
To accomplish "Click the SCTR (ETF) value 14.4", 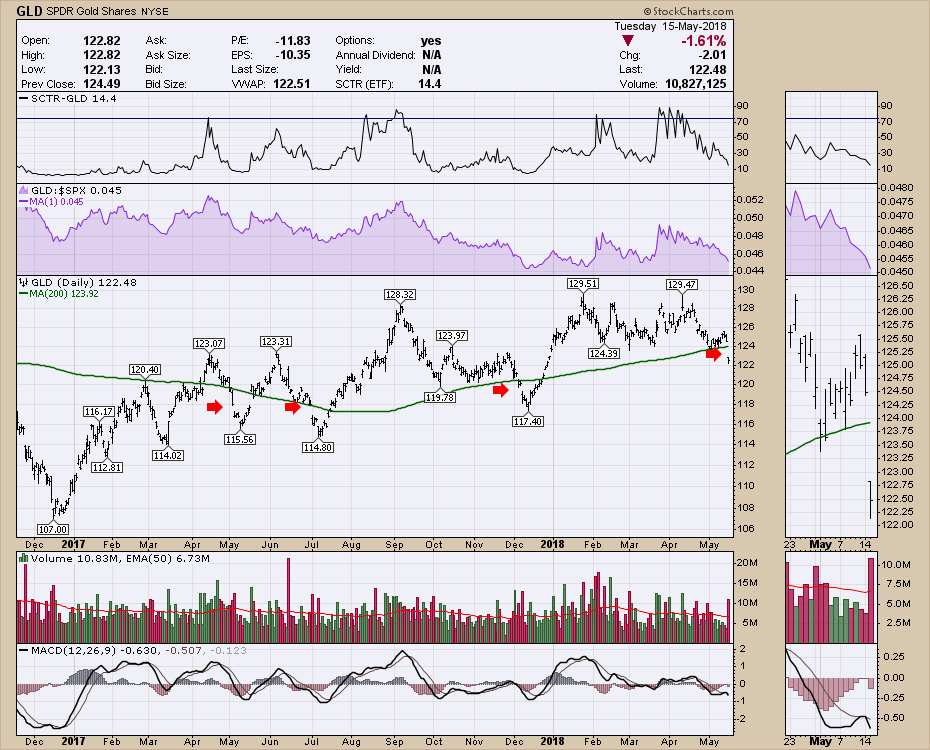I will [x=429, y=84].
